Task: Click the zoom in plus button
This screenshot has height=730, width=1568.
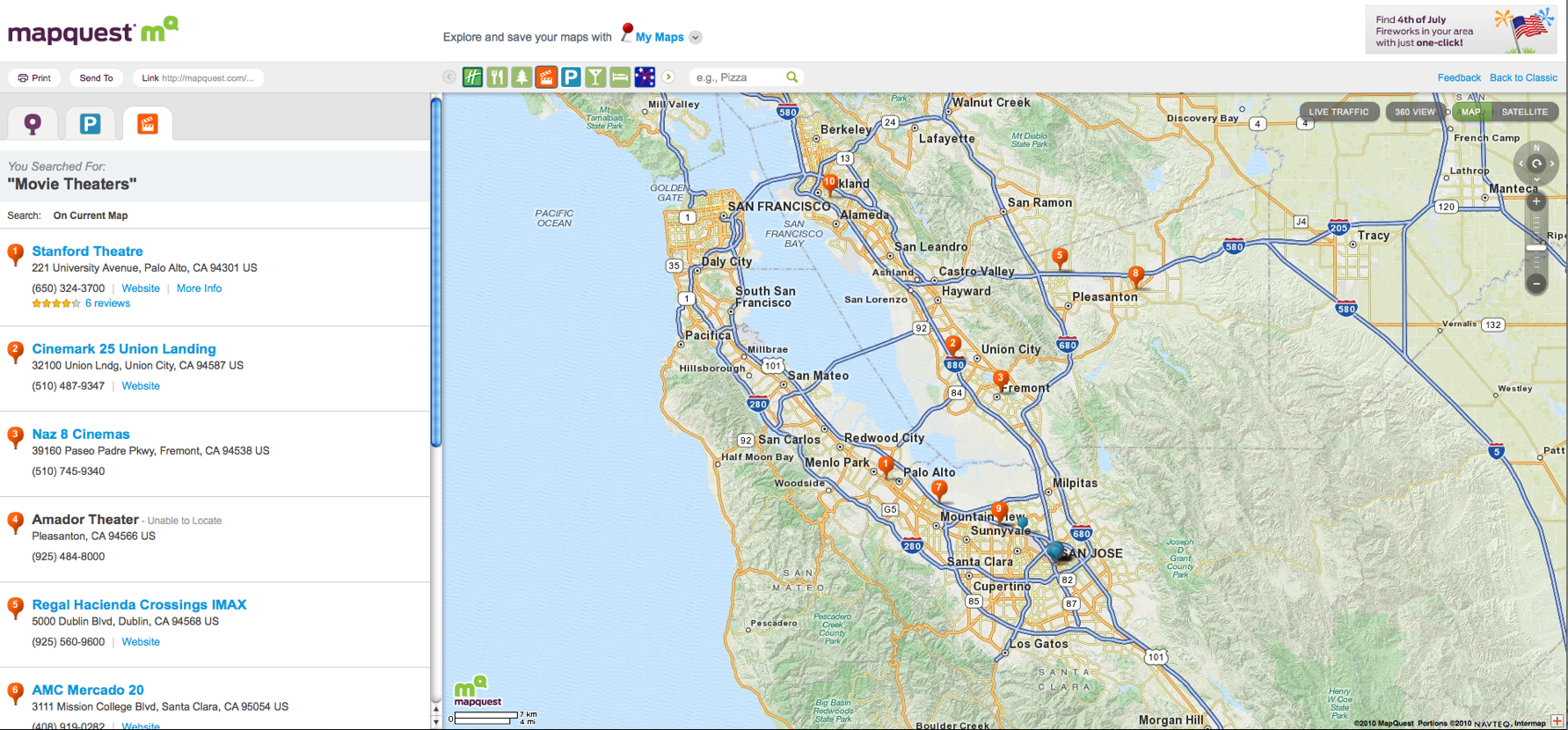Action: click(1535, 202)
